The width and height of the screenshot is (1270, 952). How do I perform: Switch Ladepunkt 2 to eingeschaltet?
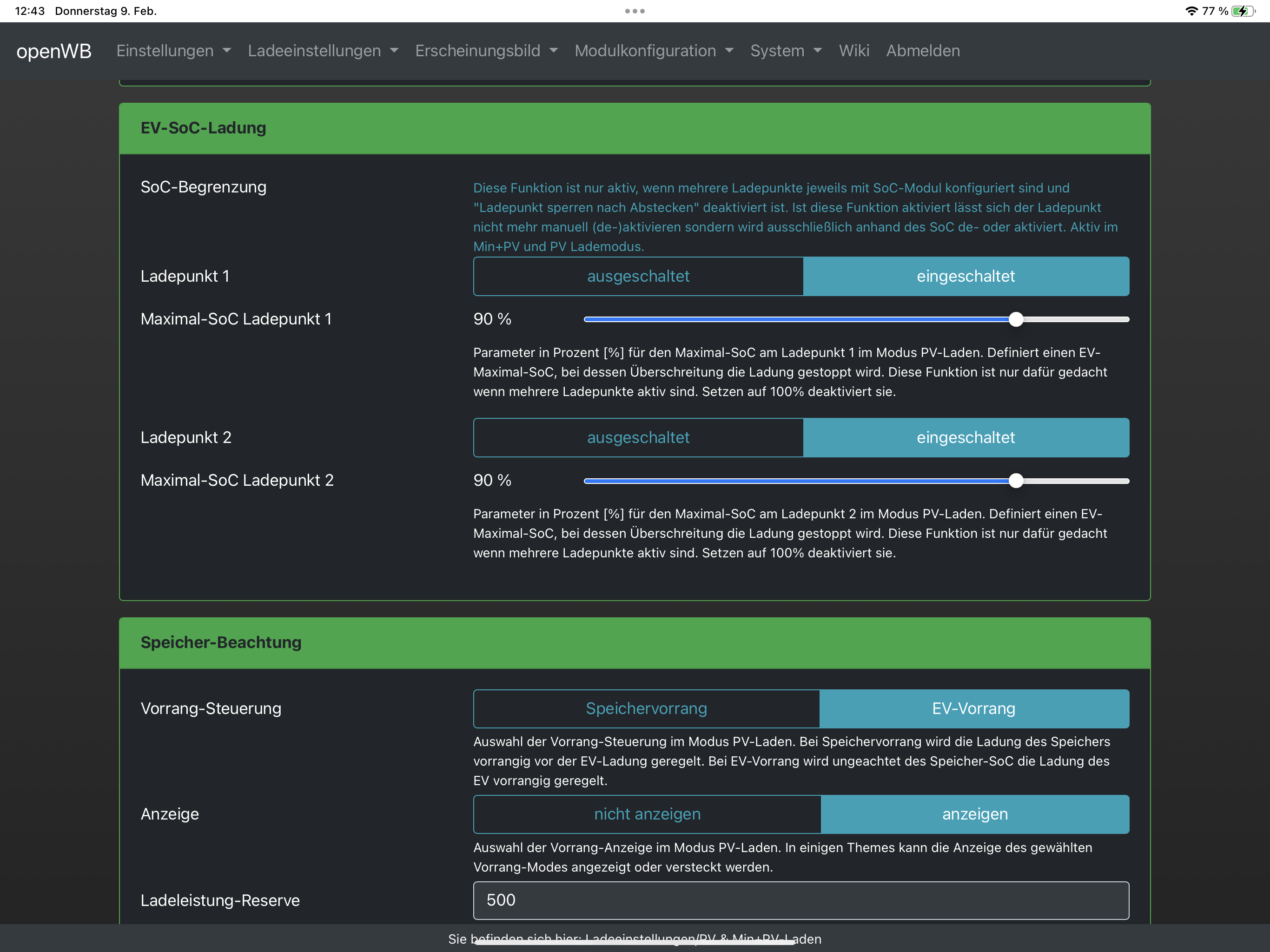coord(966,437)
